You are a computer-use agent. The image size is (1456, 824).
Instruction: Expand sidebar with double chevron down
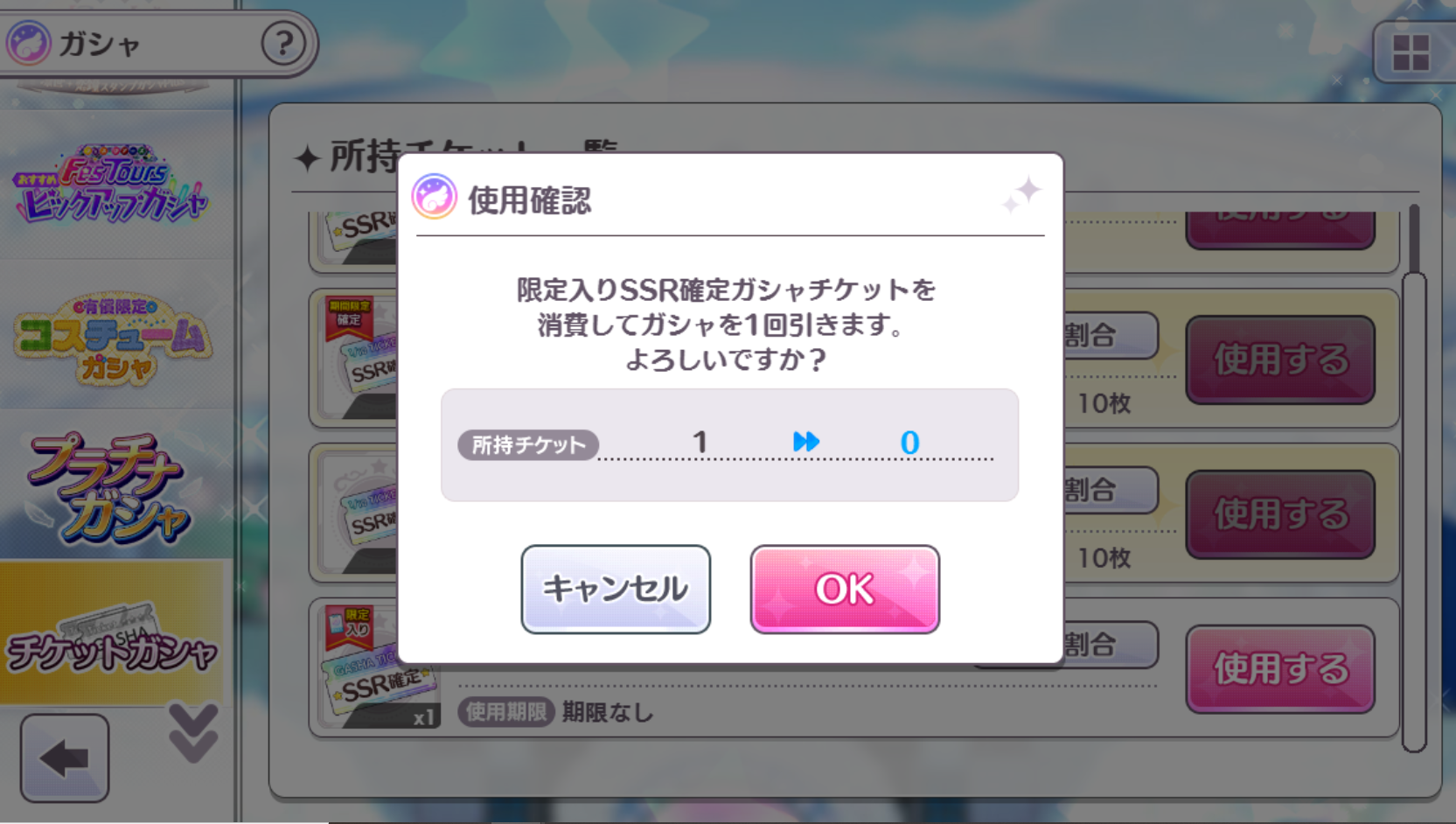point(193,733)
